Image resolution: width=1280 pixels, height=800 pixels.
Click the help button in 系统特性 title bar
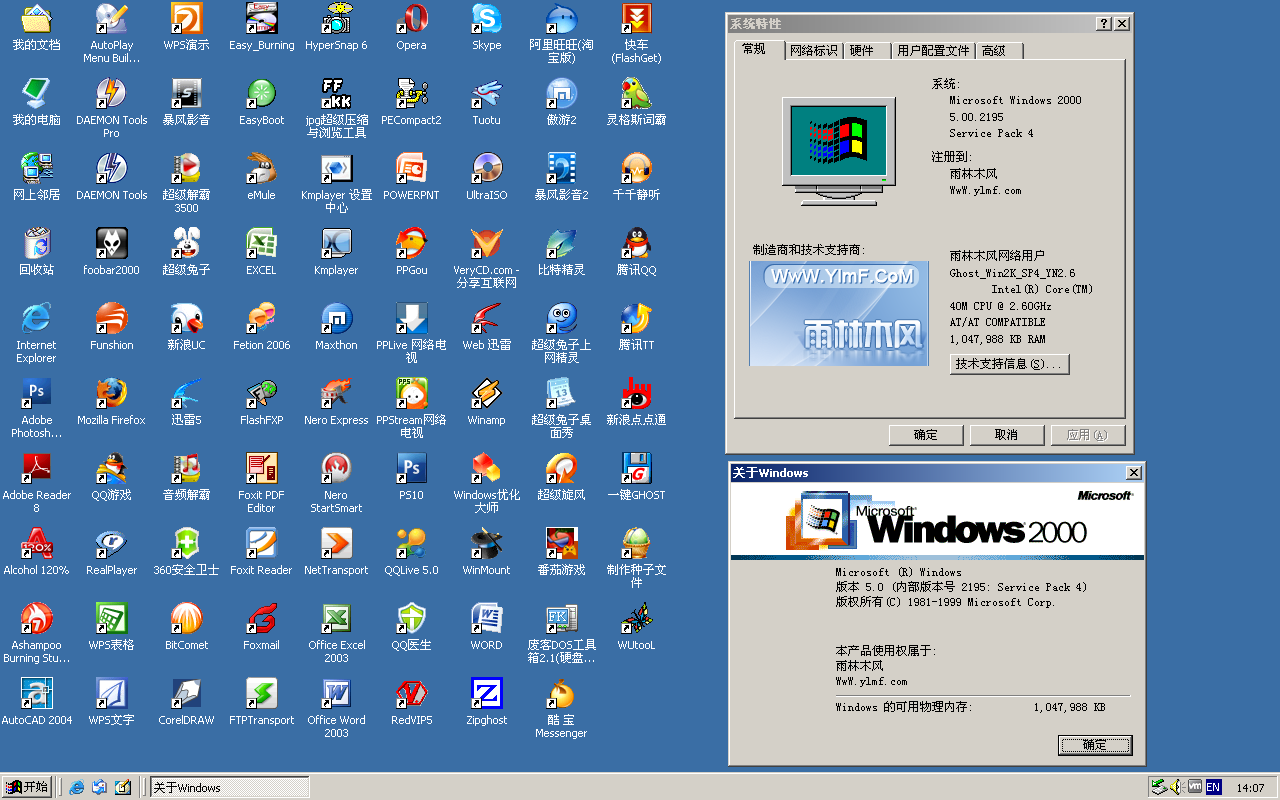pyautogui.click(x=1104, y=23)
